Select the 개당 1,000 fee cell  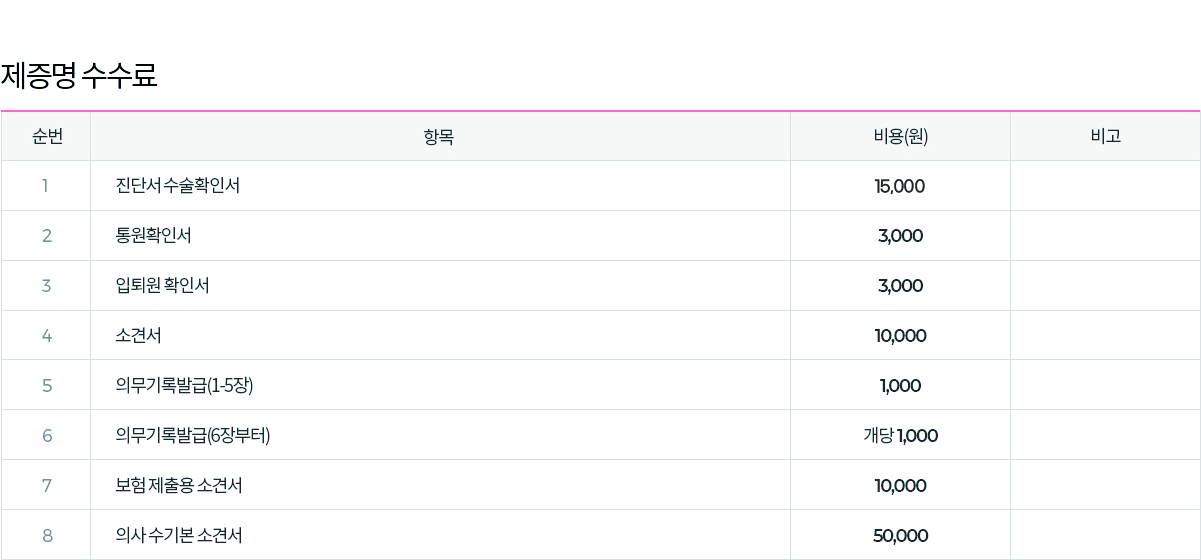pyautogui.click(x=900, y=436)
